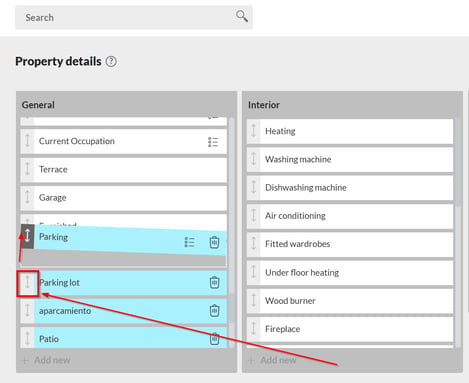Delete the Patio field
This screenshot has height=383, width=469.
pos(214,339)
